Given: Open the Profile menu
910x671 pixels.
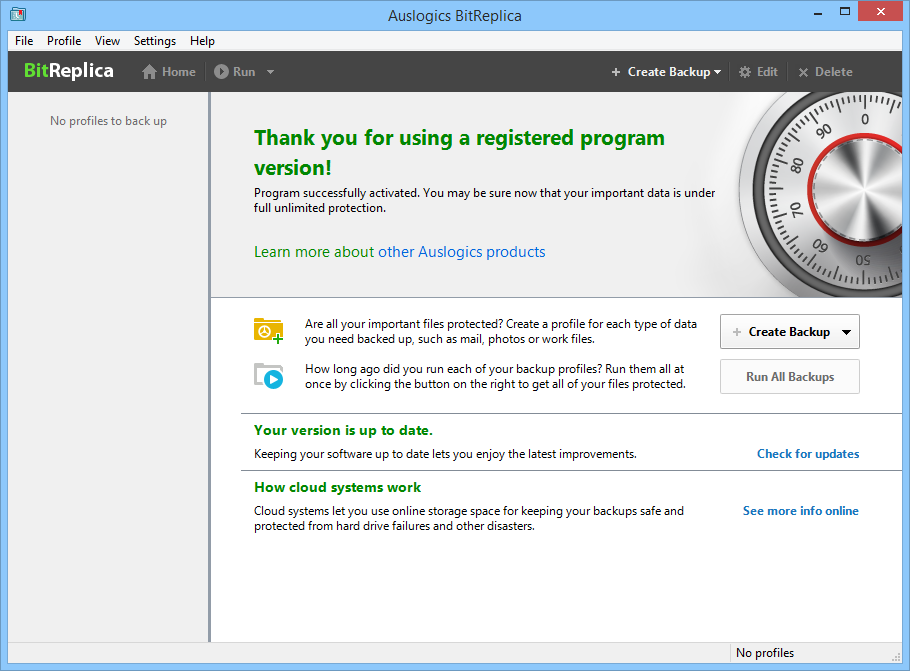Looking at the screenshot, I should point(64,41).
